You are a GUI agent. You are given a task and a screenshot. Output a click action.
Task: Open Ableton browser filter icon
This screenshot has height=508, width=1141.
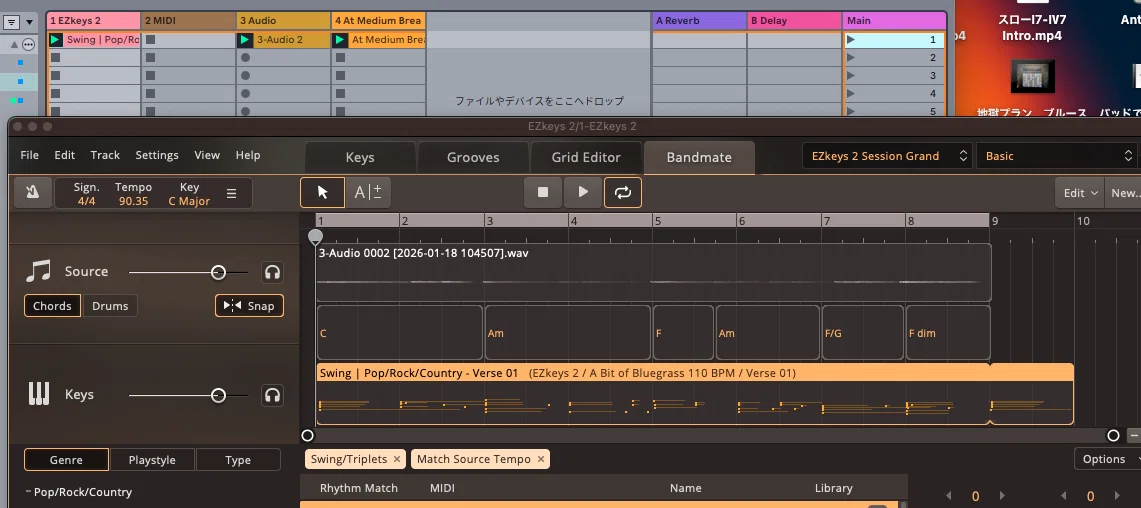pyautogui.click(x=12, y=22)
